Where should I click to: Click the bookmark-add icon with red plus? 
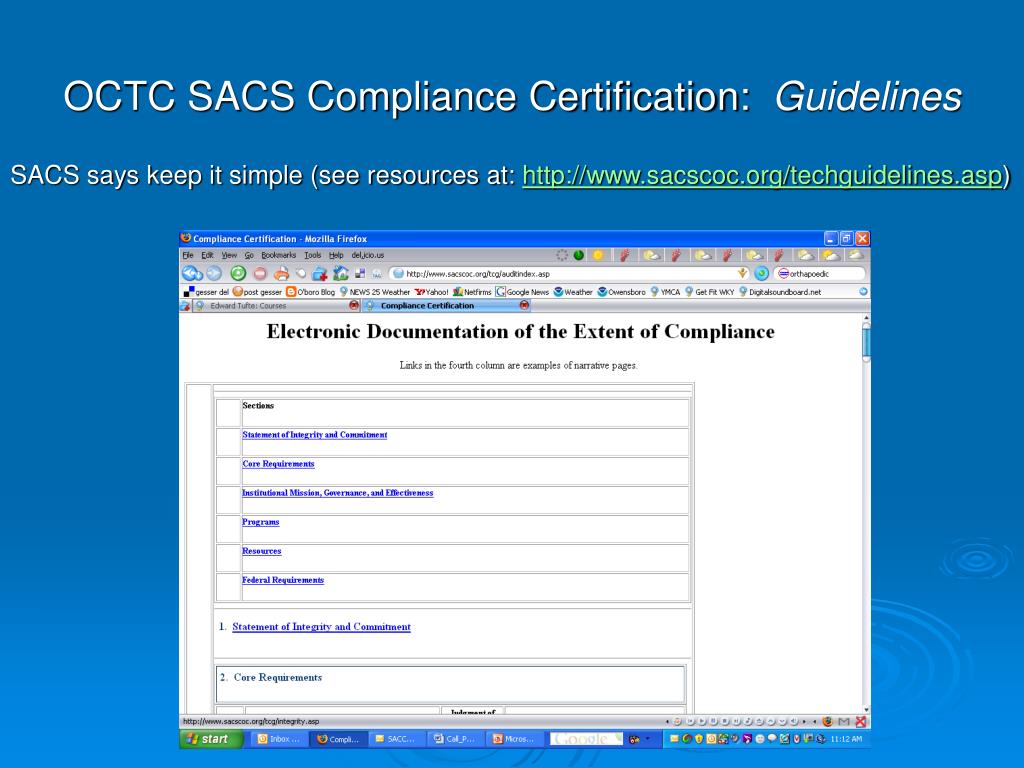click(x=320, y=274)
